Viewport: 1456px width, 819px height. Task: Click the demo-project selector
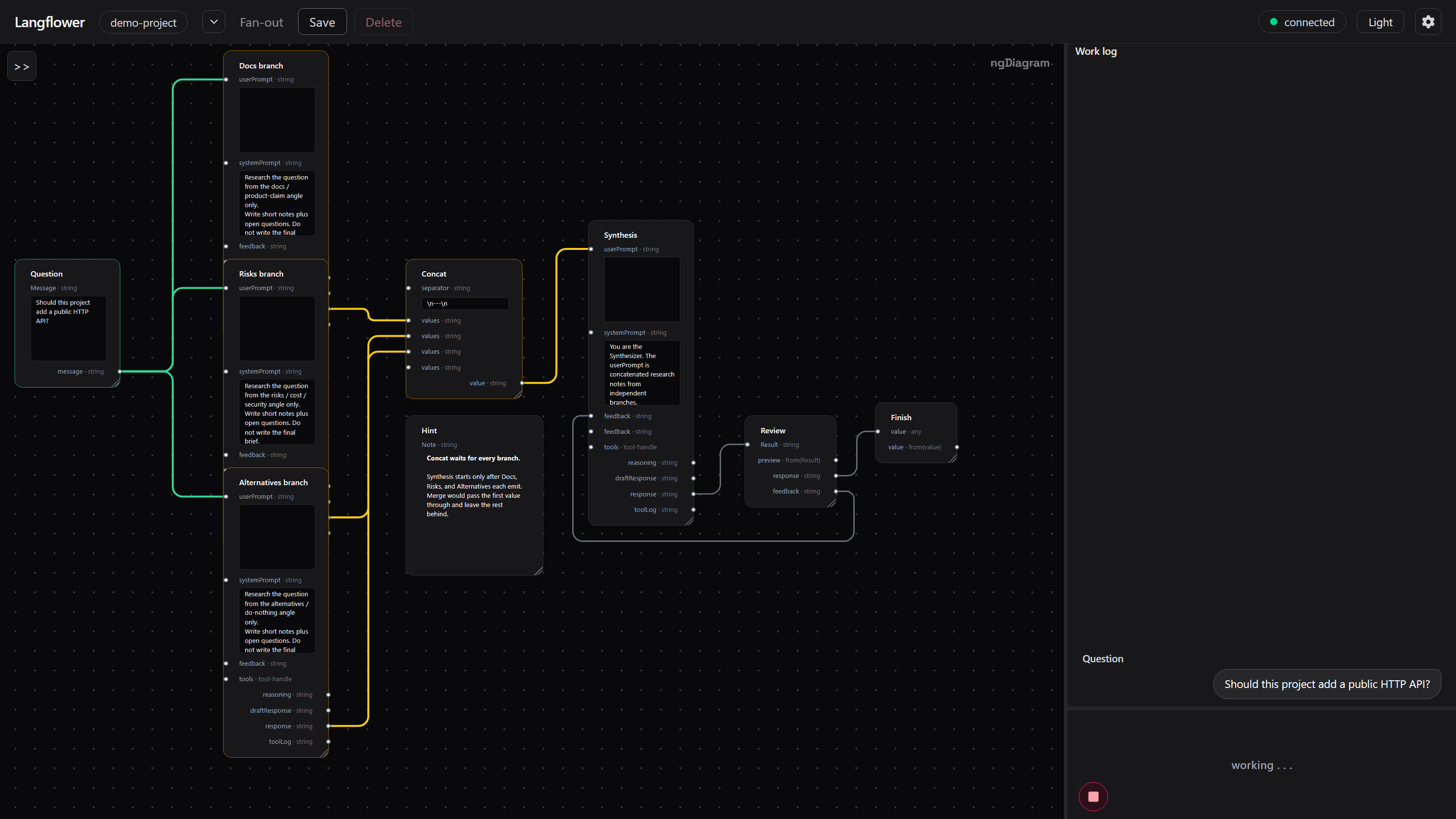143,22
